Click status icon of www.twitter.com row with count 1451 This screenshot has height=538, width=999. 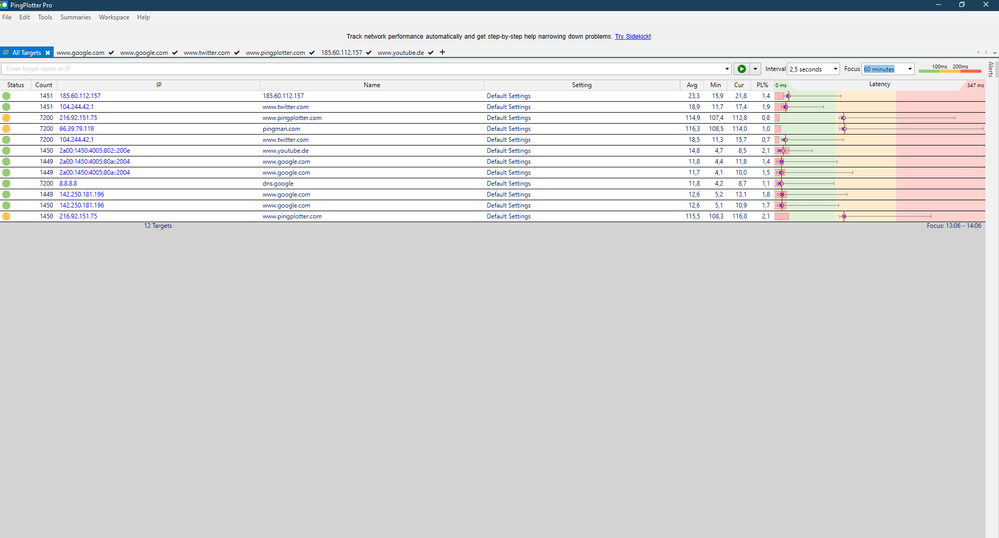[x=6, y=107]
